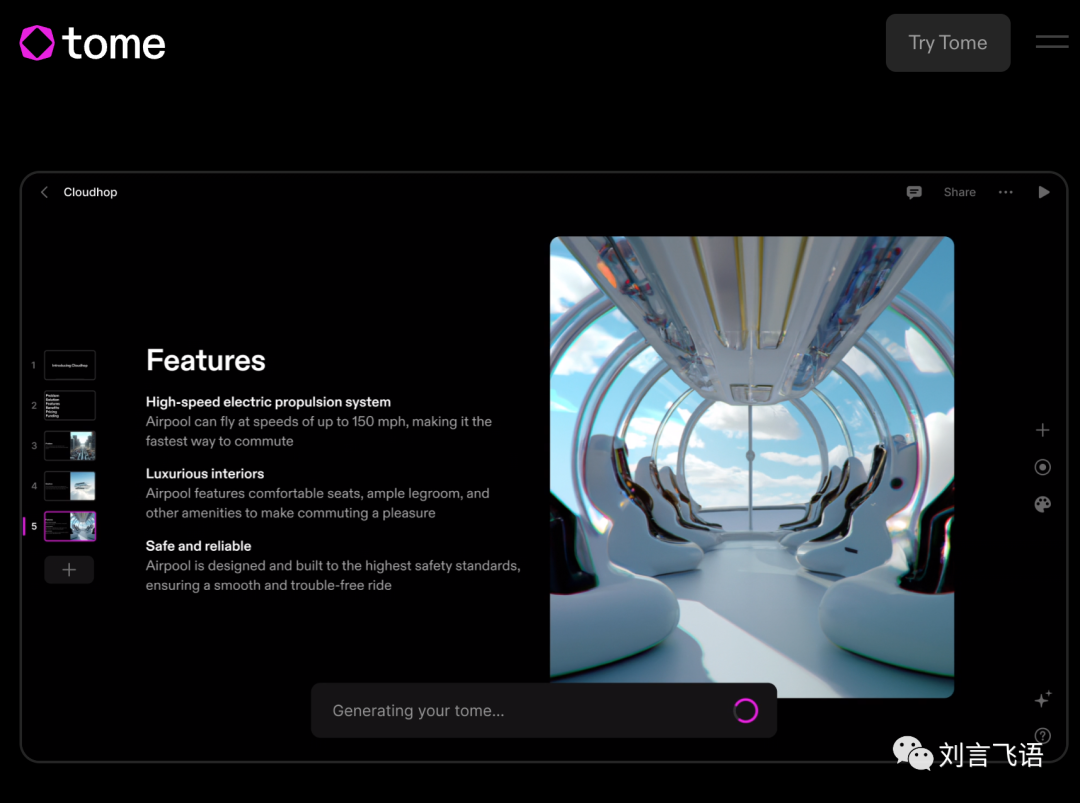Viewport: 1080px width, 803px height.
Task: Select slide 3 thumbnail in sidebar
Action: pos(70,445)
